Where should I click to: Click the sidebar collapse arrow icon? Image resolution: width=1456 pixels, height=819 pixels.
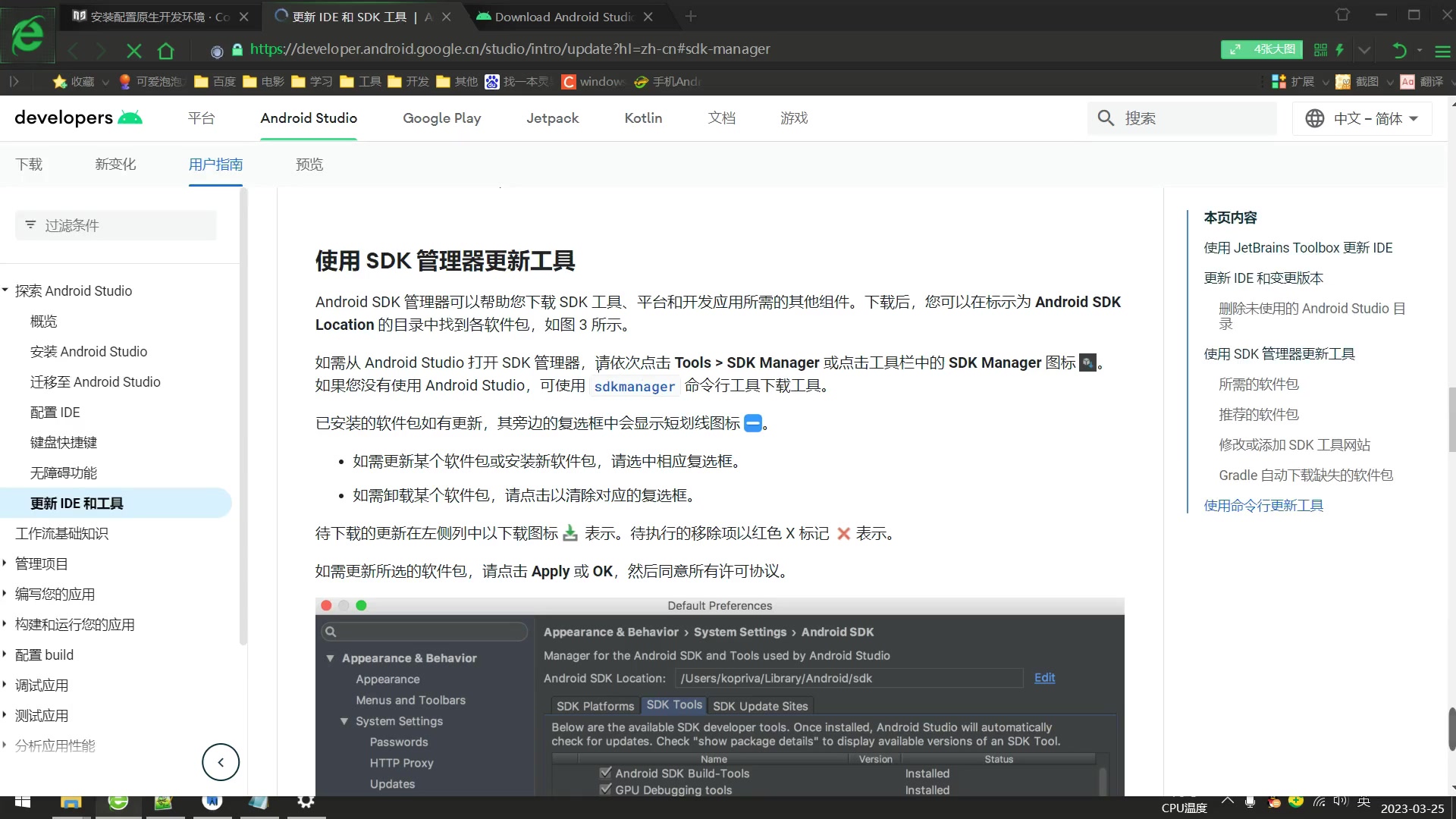click(x=220, y=762)
